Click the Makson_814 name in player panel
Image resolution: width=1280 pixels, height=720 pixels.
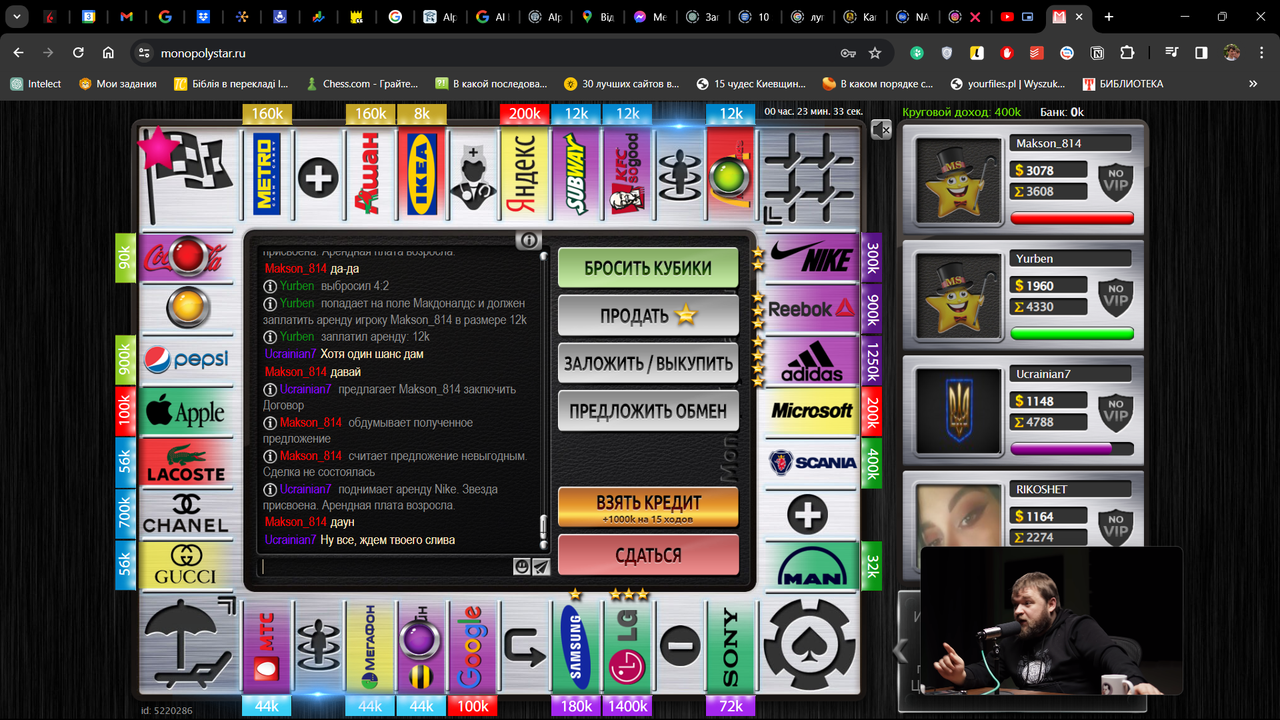tap(1048, 143)
